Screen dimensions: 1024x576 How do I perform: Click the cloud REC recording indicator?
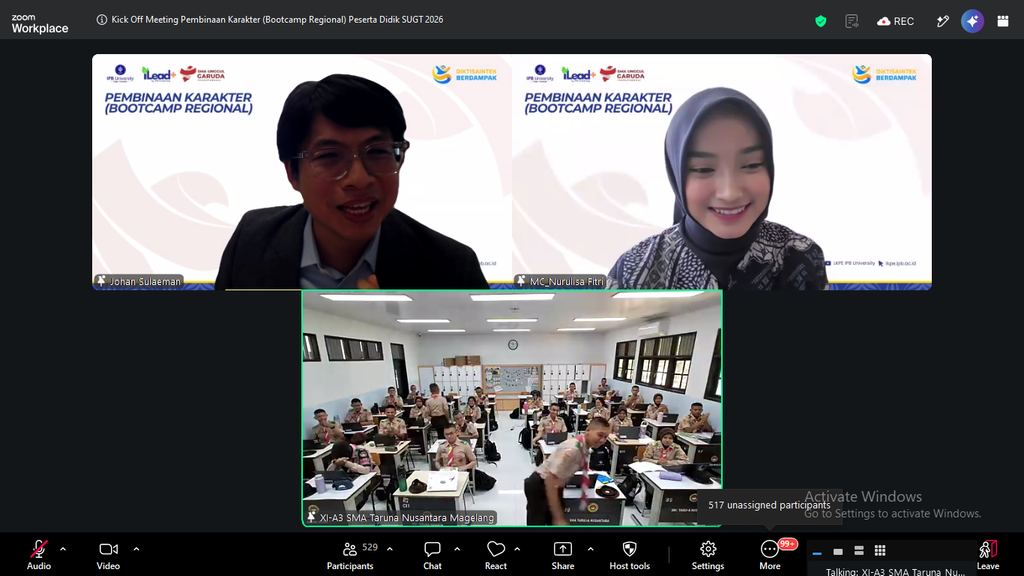[896, 21]
